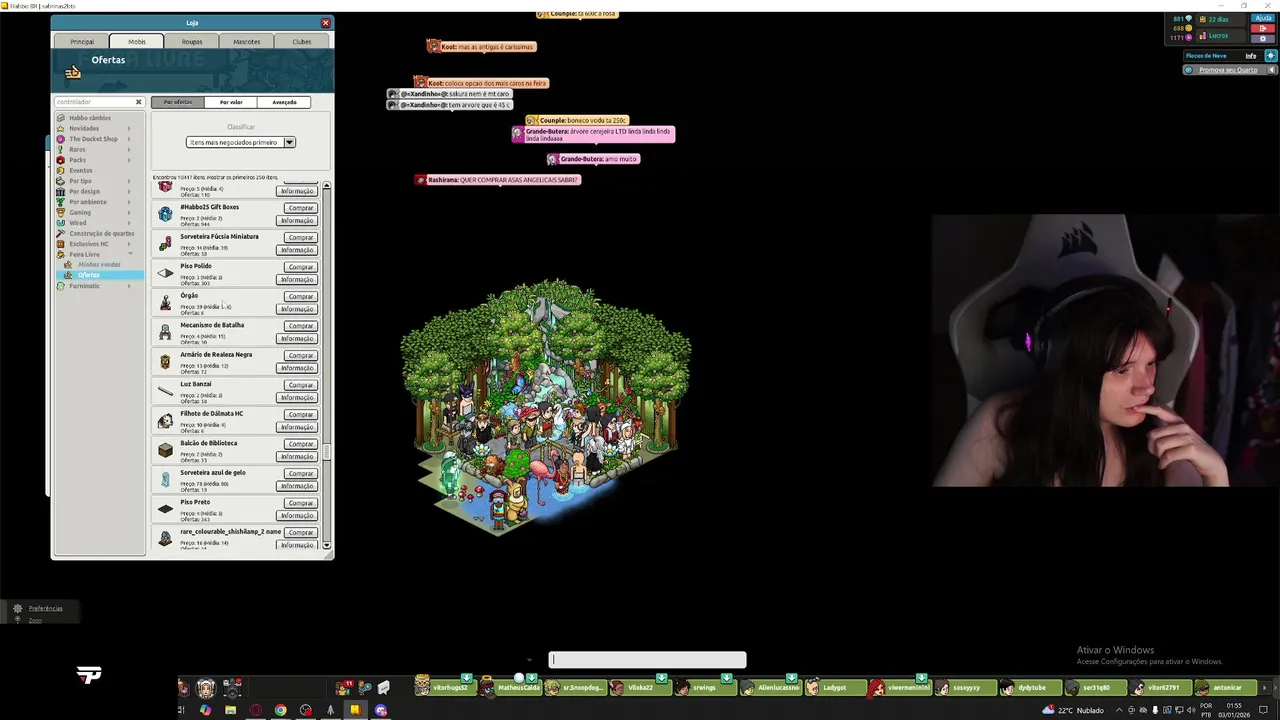1280x720 pixels.
Task: Open the Classificar sort dropdown
Action: 241,142
